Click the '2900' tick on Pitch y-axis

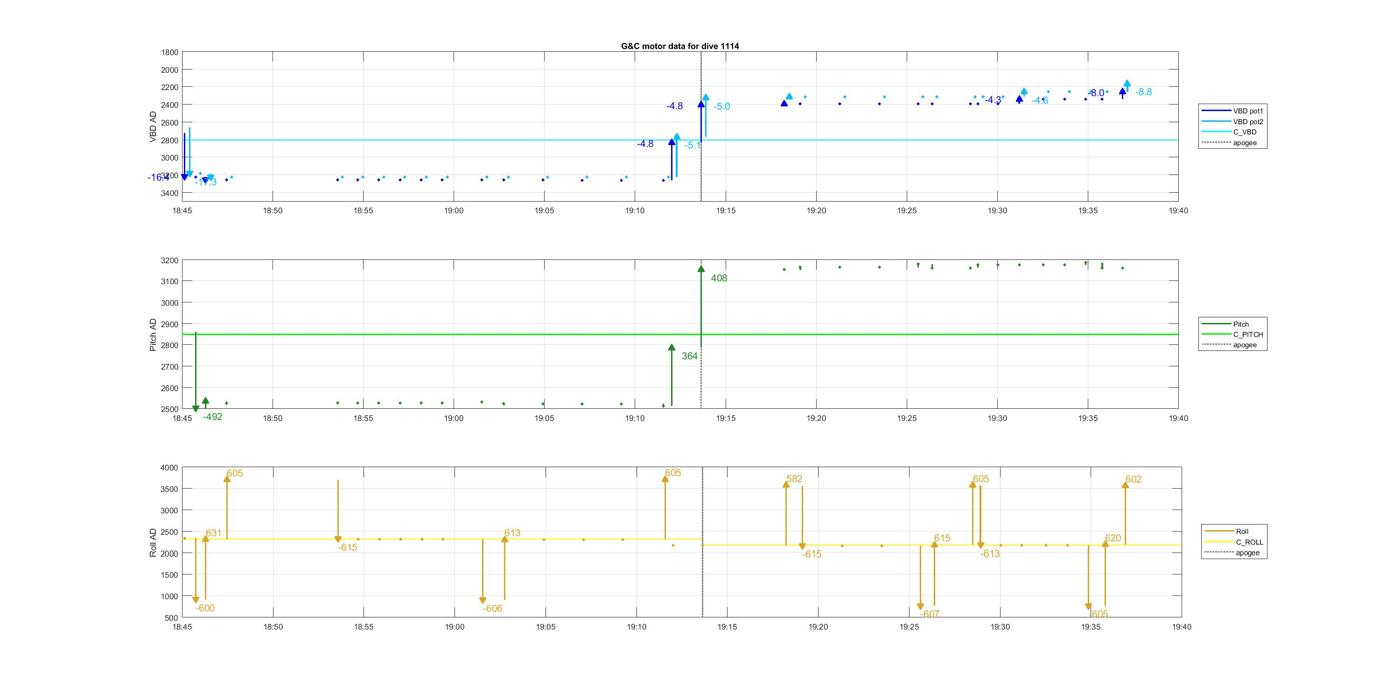click(170, 324)
